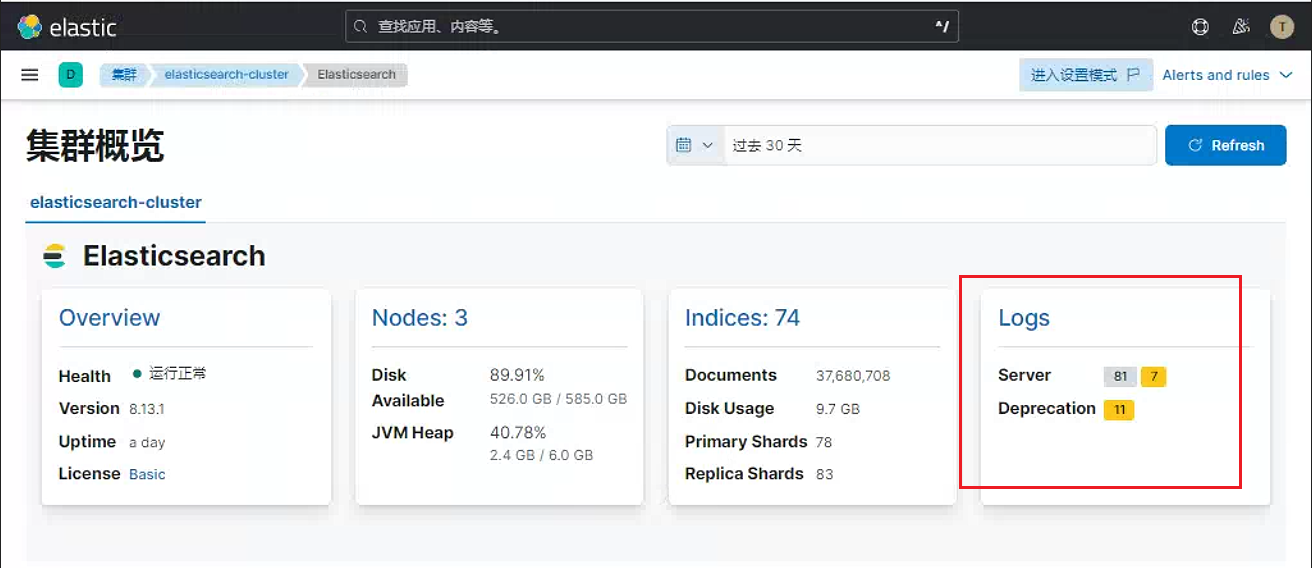Open the Indices: 74 link
The width and height of the screenshot is (1312, 568).
pos(742,318)
